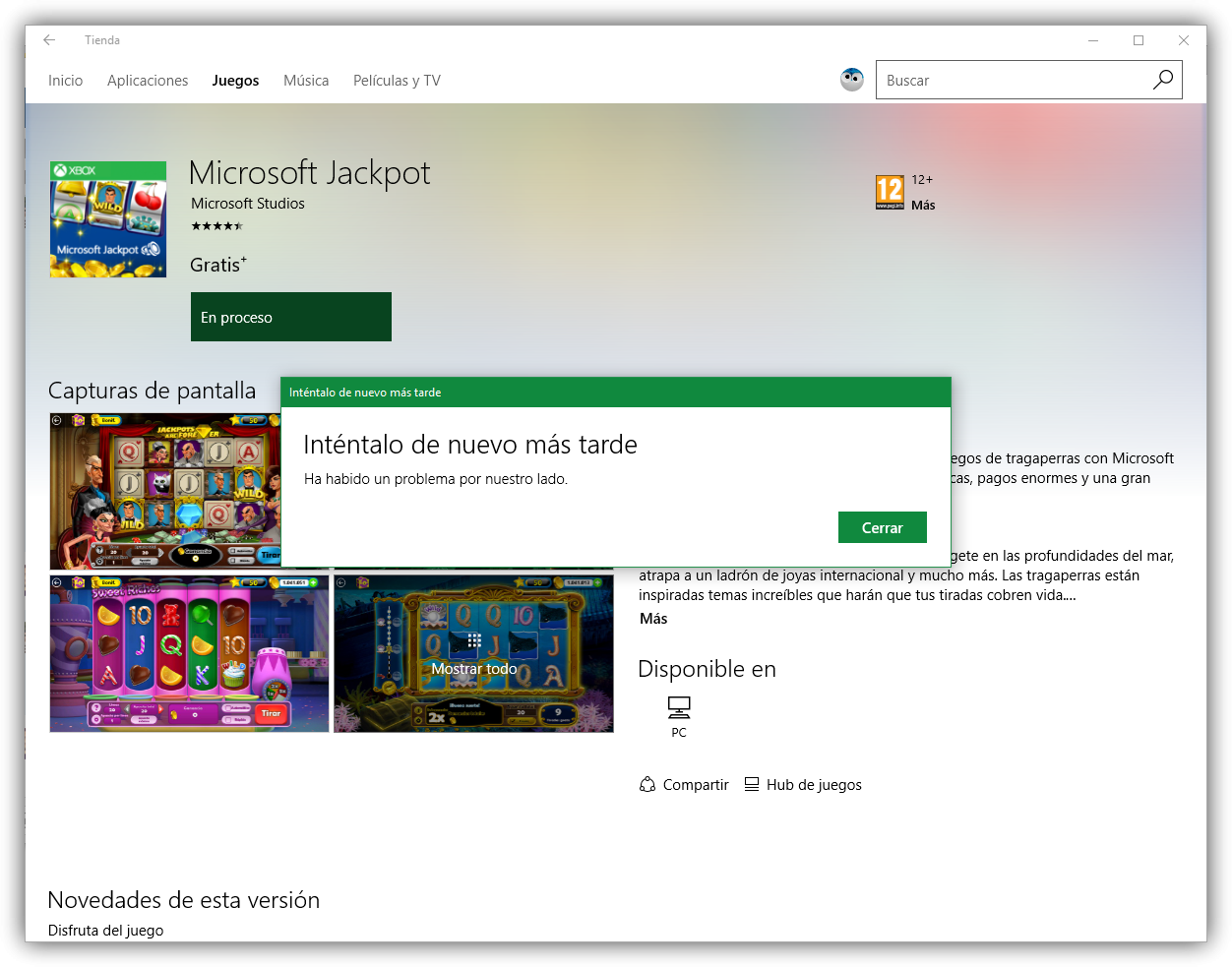Click the Disfruta del juego text
Screen dimensions: 1232x967
105,930
